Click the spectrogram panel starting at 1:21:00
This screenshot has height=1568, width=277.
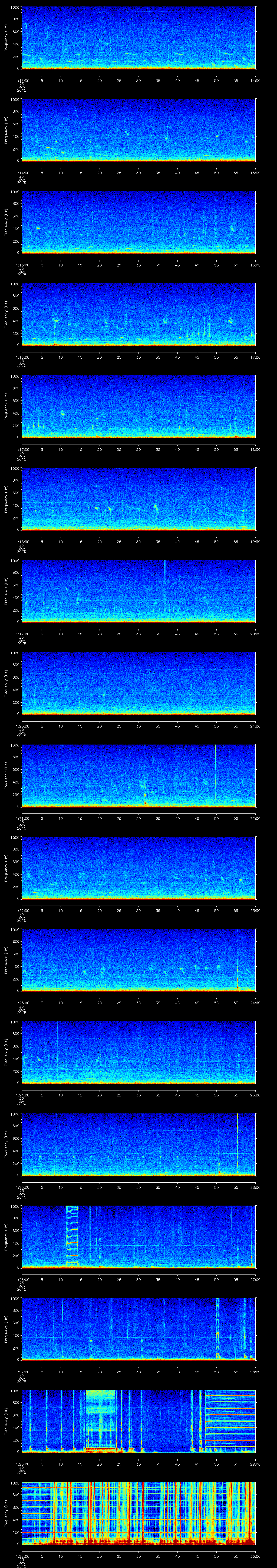(x=139, y=776)
